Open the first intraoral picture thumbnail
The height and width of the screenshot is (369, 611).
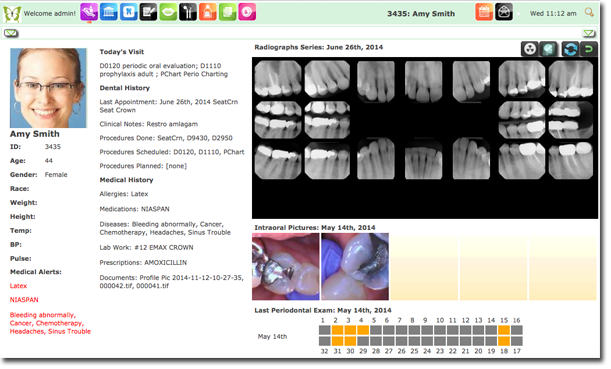pyautogui.click(x=286, y=267)
